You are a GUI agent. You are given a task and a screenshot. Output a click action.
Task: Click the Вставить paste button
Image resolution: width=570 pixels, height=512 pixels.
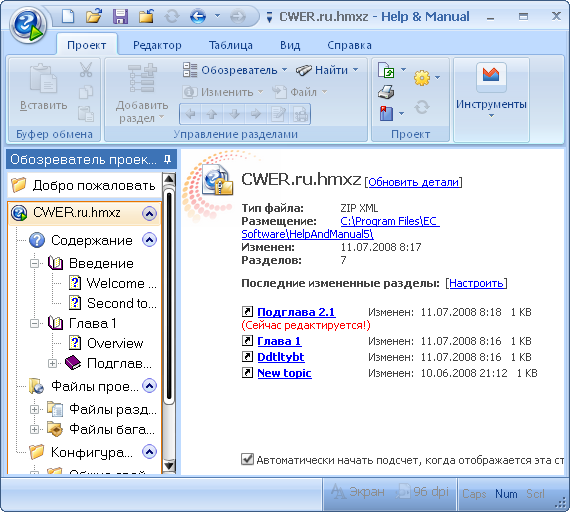[x=44, y=87]
